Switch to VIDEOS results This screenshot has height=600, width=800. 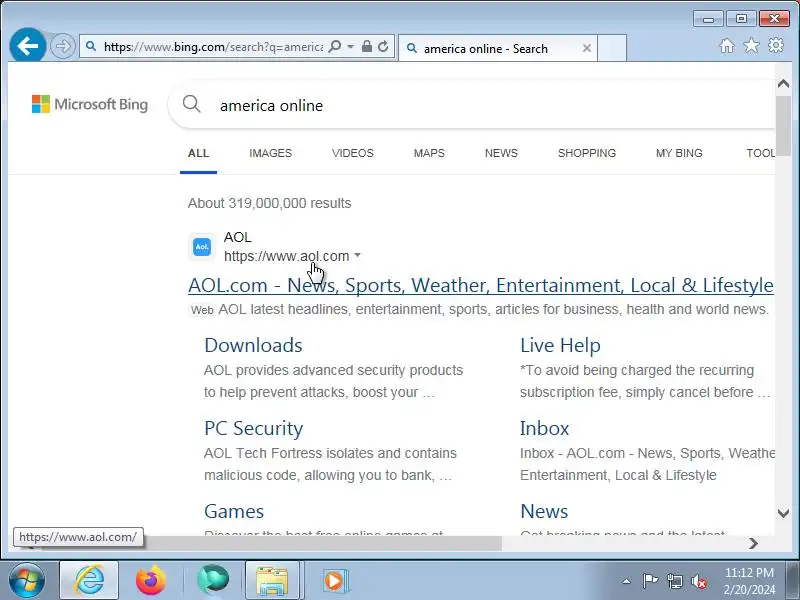click(x=353, y=153)
